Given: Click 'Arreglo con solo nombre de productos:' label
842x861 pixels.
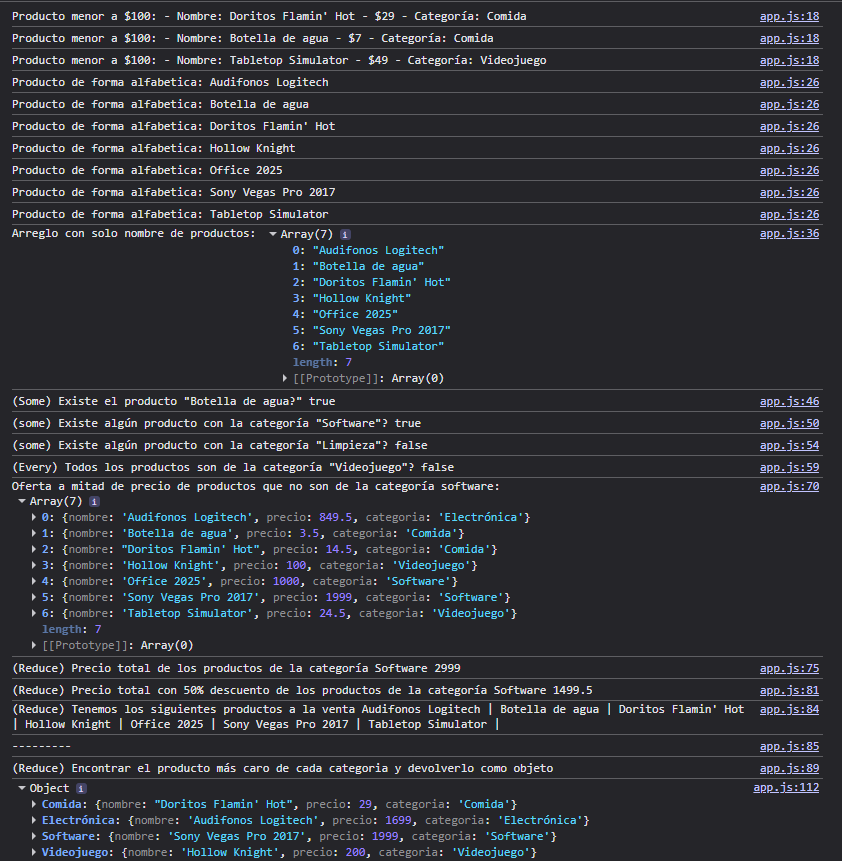Looking at the screenshot, I should coord(133,233).
